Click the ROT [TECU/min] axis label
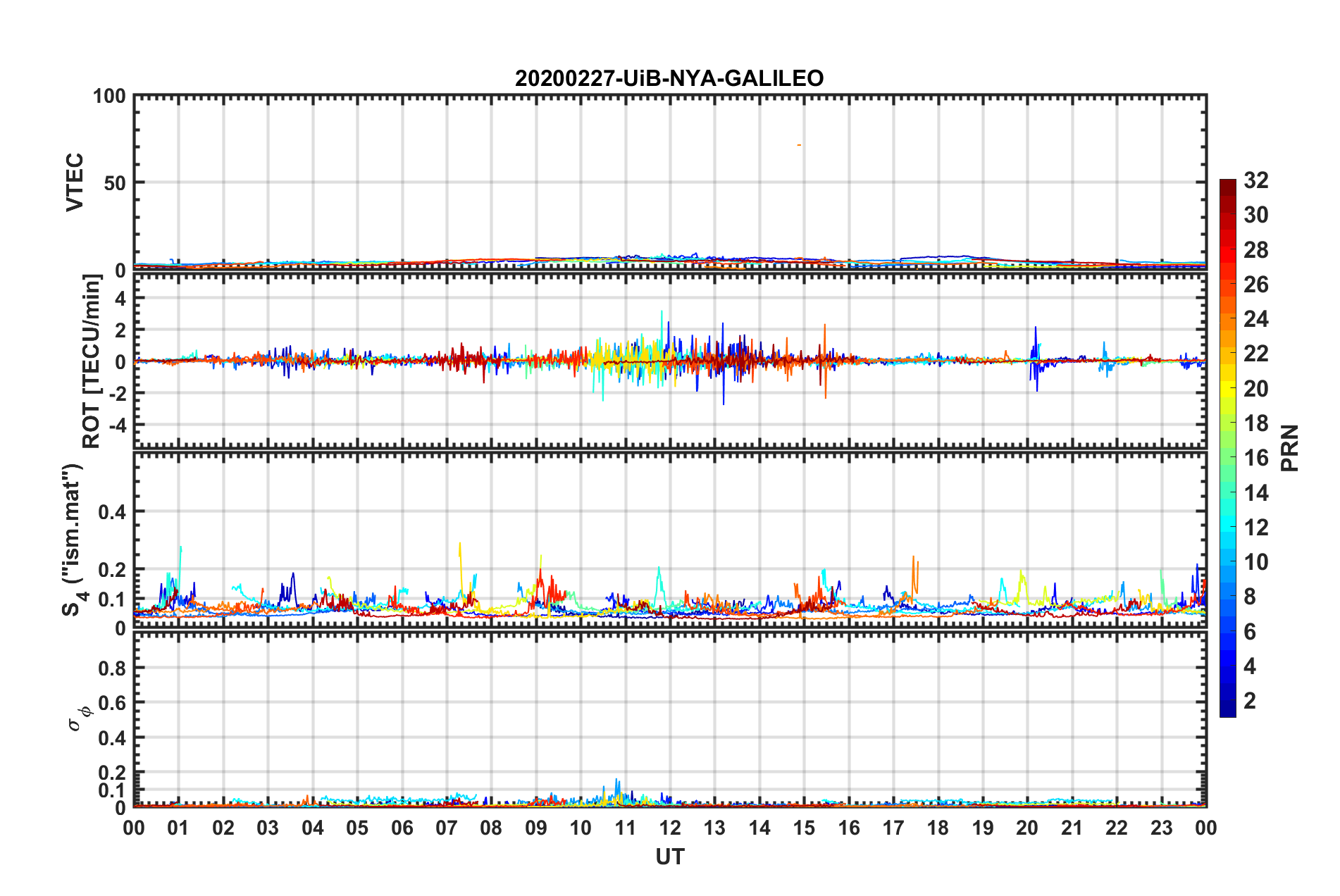The height and width of the screenshot is (896, 1340). click(x=91, y=361)
